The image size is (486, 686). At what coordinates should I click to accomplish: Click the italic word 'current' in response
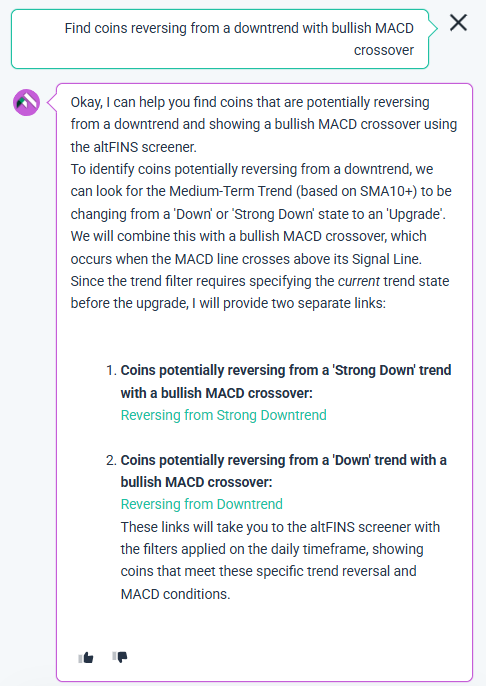tap(359, 281)
